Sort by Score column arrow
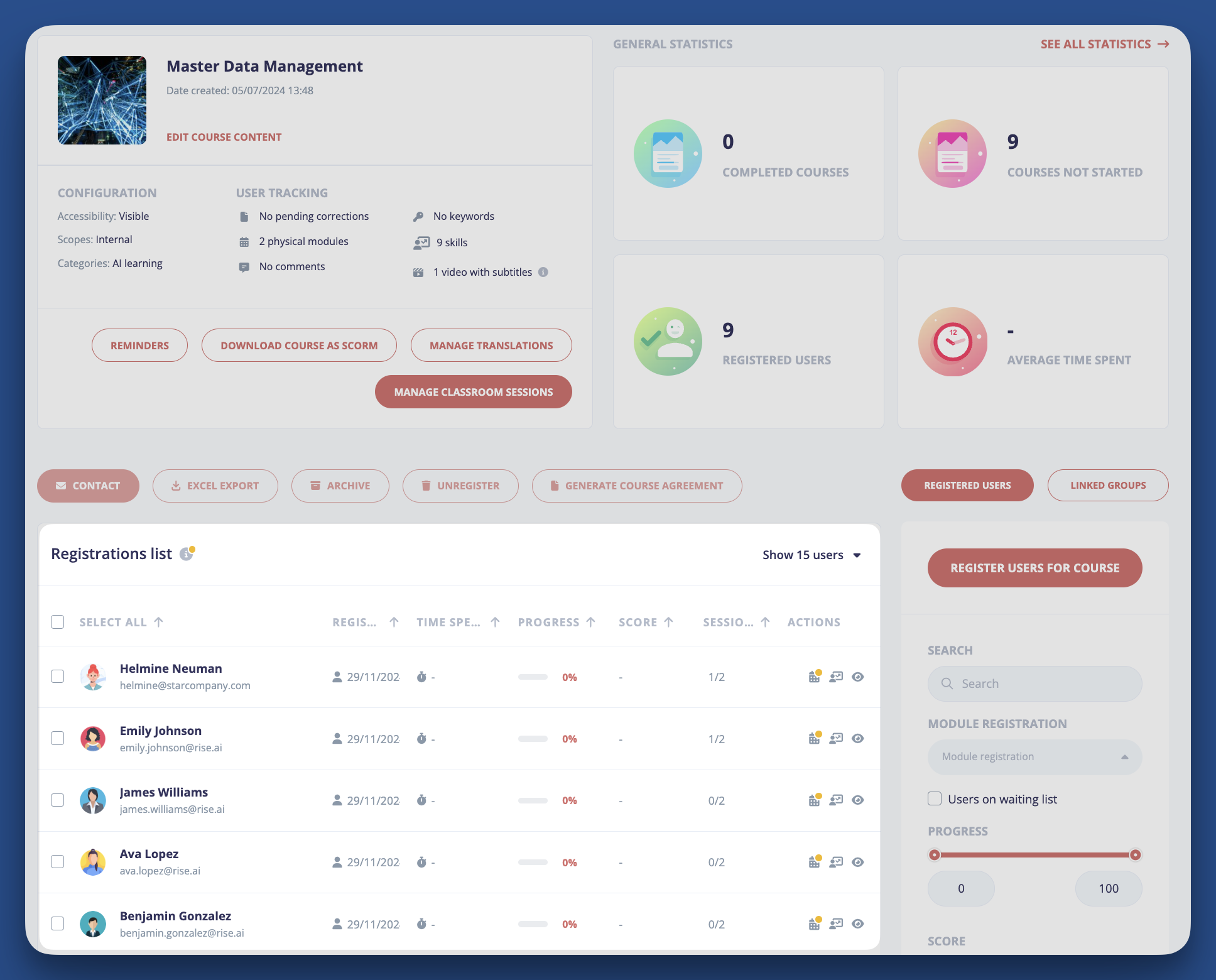This screenshot has width=1216, height=980. tap(669, 622)
